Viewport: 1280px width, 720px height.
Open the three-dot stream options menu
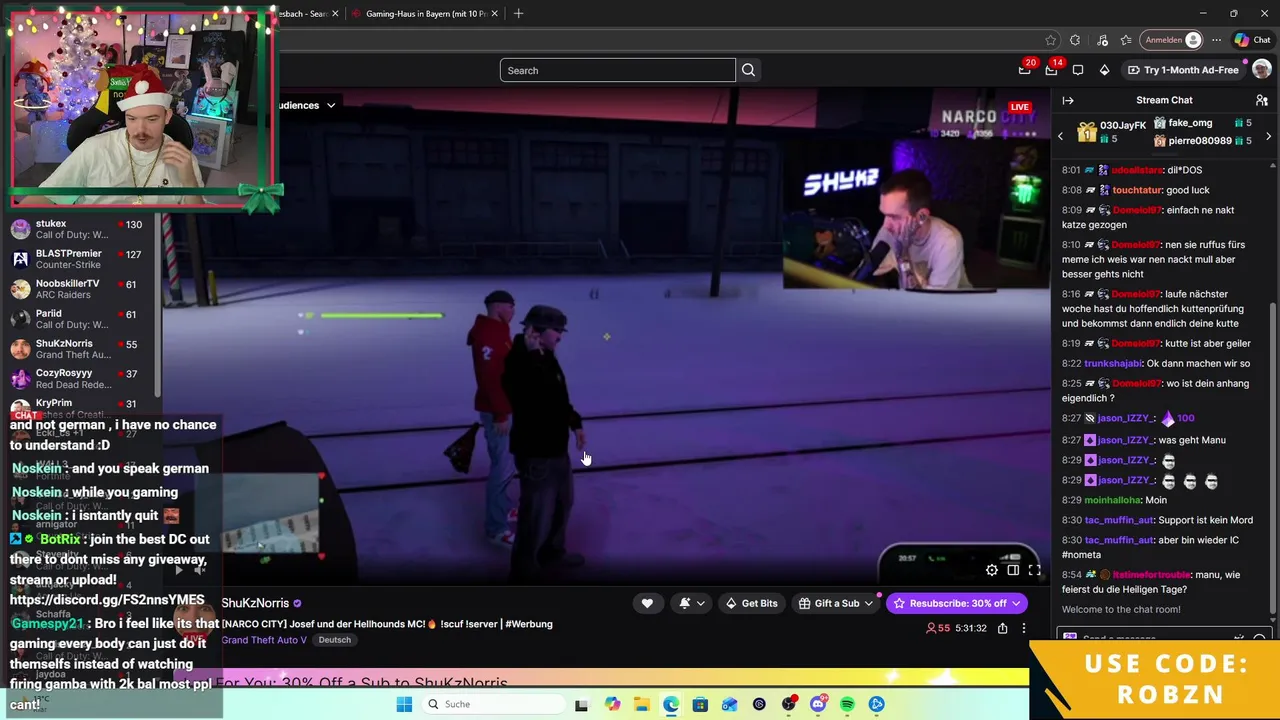[x=1023, y=628]
